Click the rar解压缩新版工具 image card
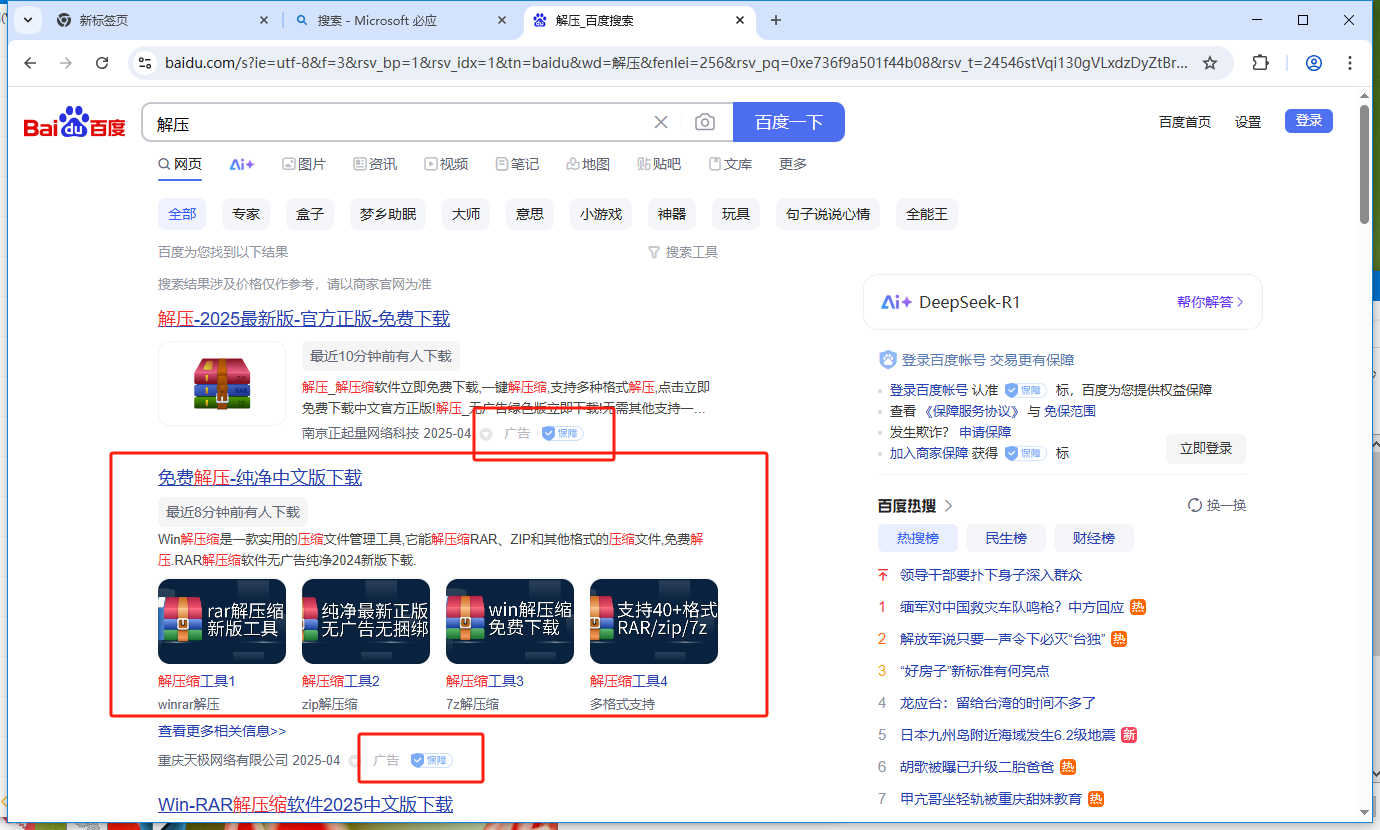The image size is (1380, 830). [x=222, y=621]
